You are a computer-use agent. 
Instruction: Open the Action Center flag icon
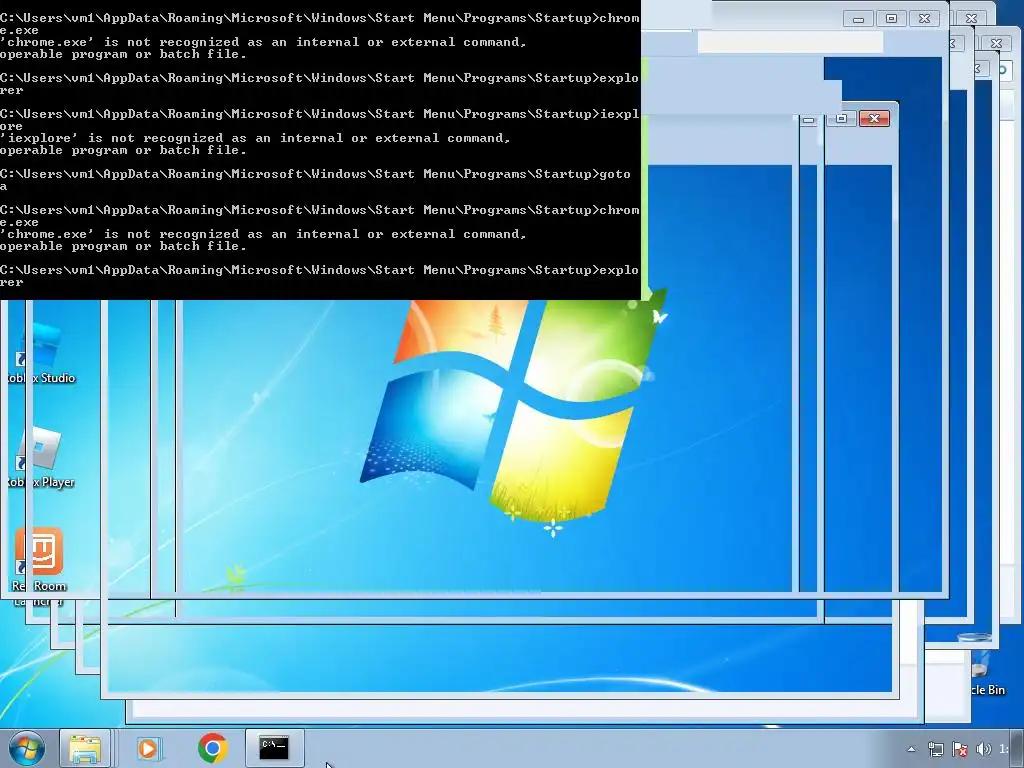(x=959, y=749)
